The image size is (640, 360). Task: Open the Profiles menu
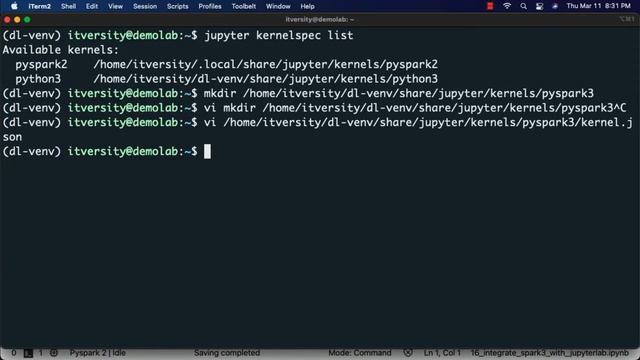click(210, 7)
